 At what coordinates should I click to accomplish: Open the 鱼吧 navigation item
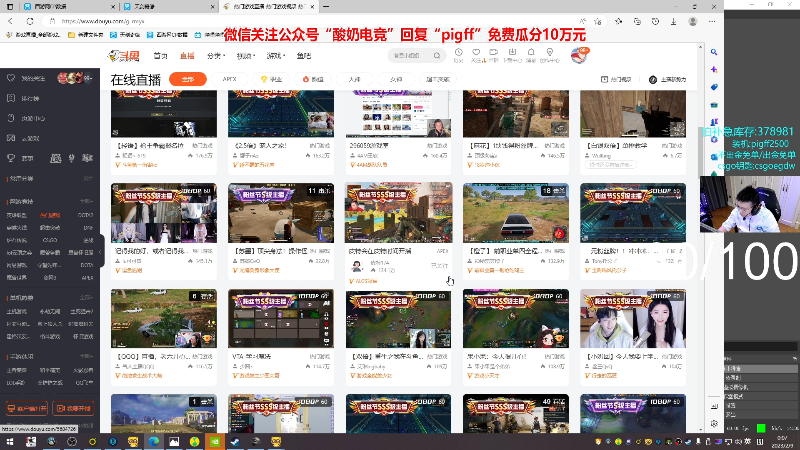tap(304, 56)
